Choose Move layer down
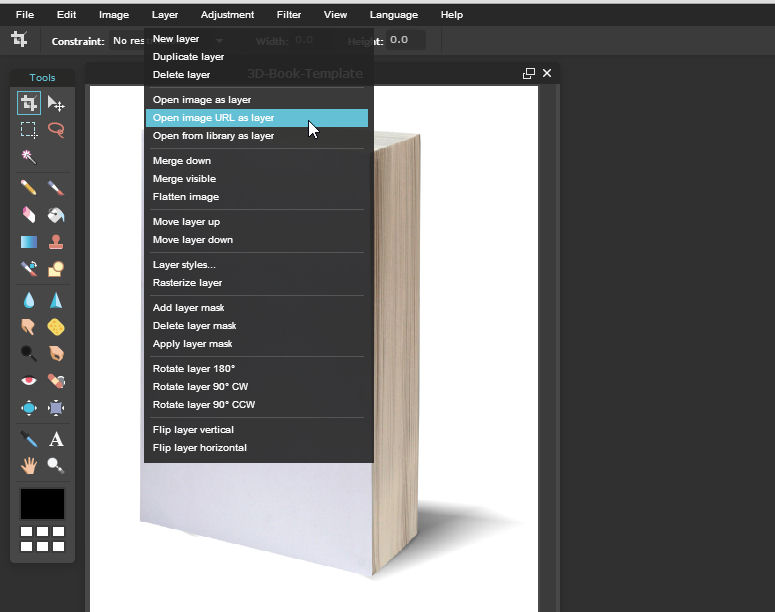The height and width of the screenshot is (612, 775). [257, 240]
